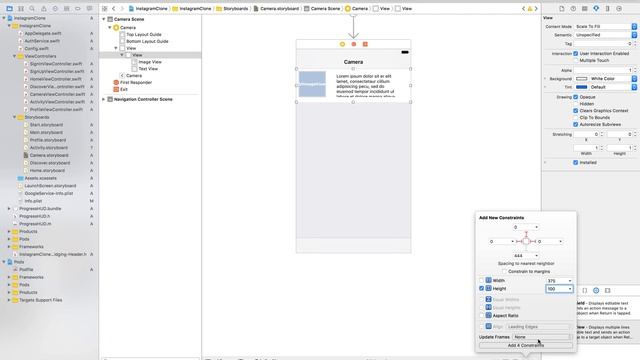
Task: Show the File inspector
Action: [x=562, y=8]
